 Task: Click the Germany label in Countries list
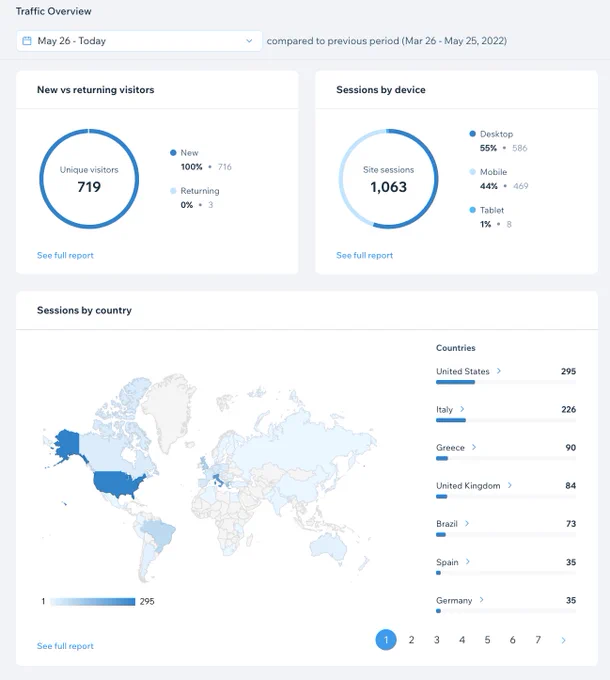(x=454, y=600)
